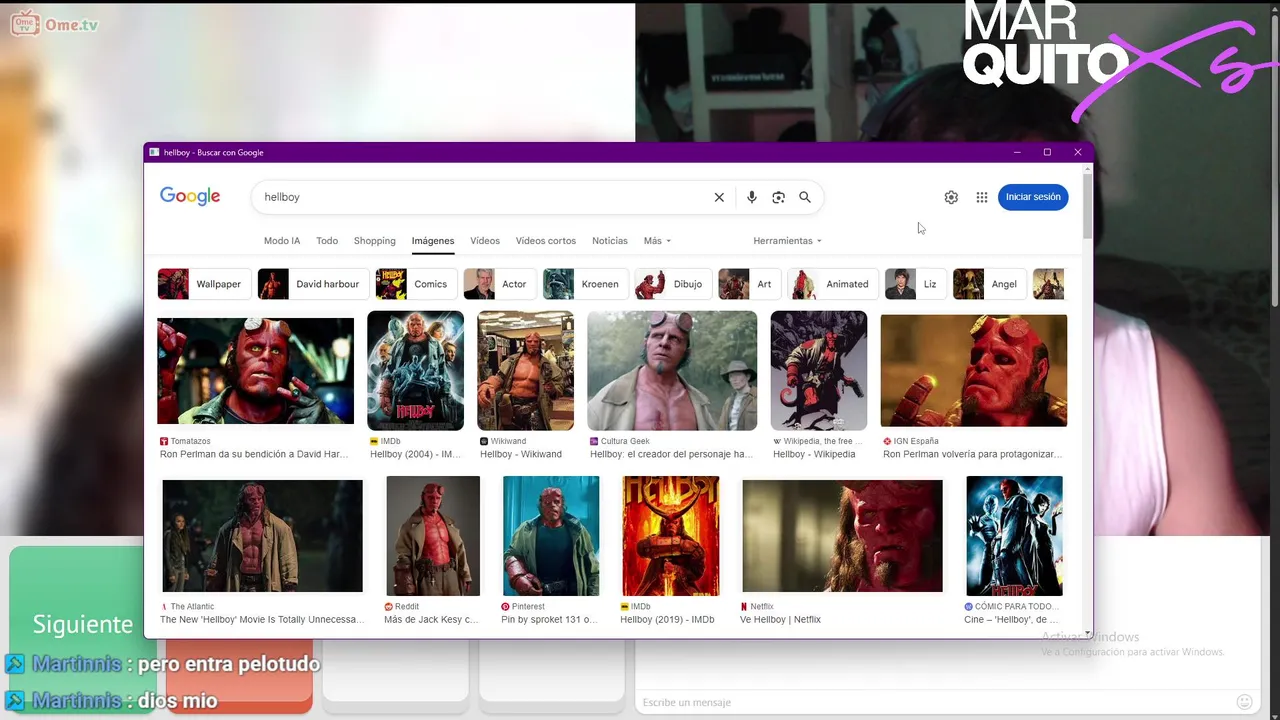Select the Kroenen filter chip
This screenshot has height=720, width=1280.
click(585, 284)
